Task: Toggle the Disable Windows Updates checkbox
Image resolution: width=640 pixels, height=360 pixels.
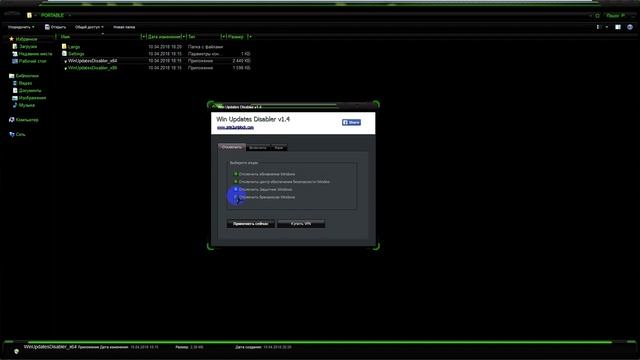Action: tap(236, 174)
